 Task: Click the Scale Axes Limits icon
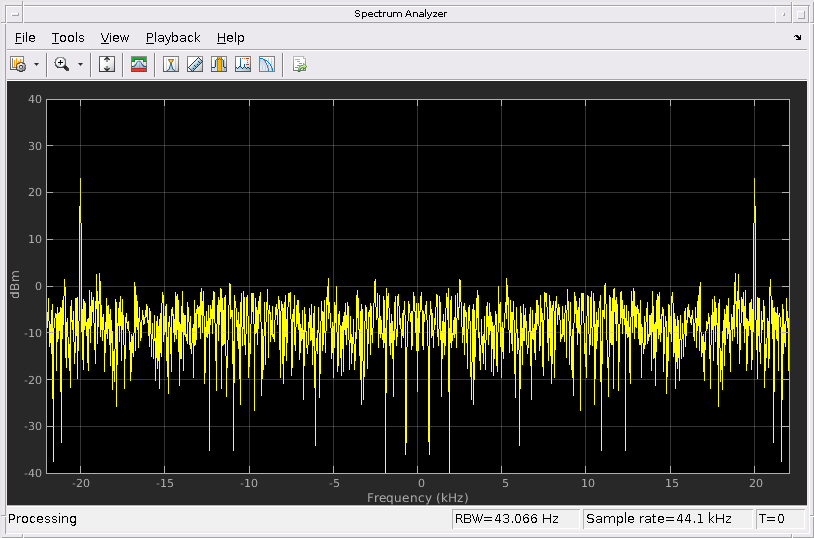[108, 65]
